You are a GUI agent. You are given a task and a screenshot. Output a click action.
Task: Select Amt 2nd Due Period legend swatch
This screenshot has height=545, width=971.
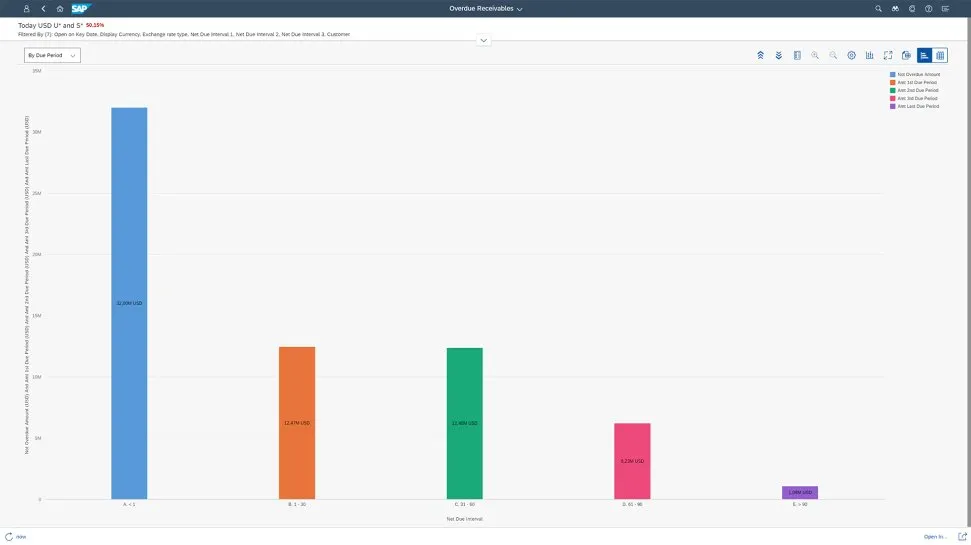(x=892, y=90)
